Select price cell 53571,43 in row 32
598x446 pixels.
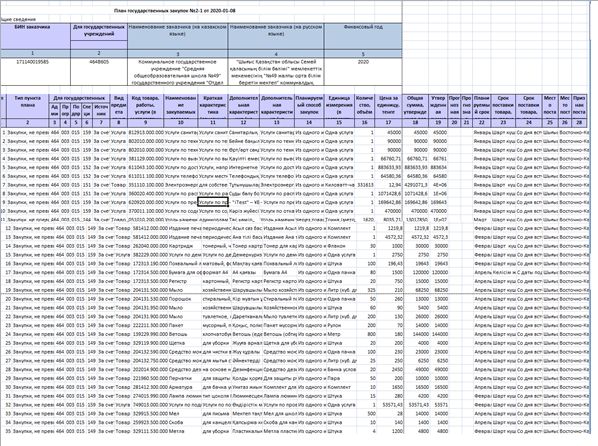pos(390,405)
